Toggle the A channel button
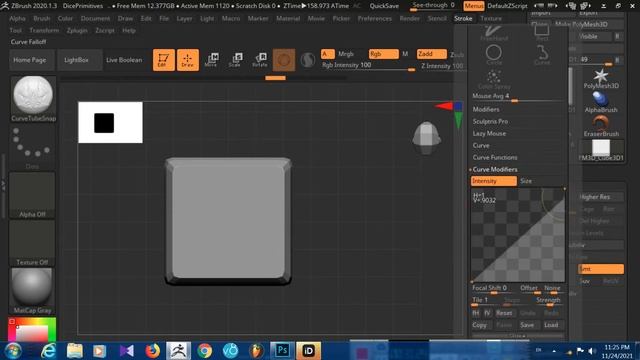The width and height of the screenshot is (640, 360). (328, 54)
